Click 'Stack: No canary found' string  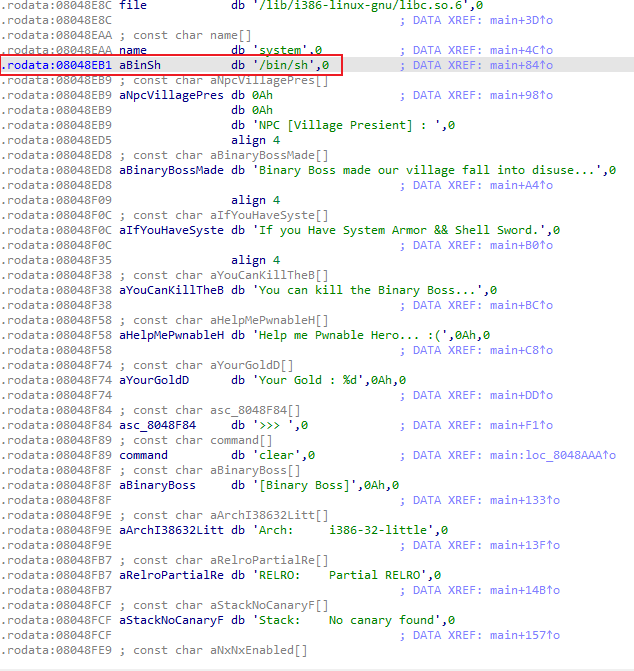tap(350, 620)
